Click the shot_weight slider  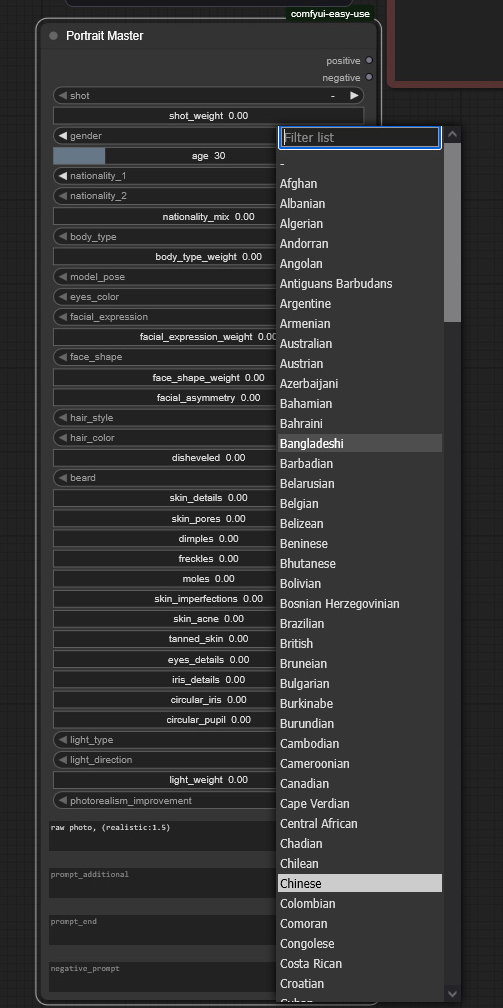pos(208,116)
